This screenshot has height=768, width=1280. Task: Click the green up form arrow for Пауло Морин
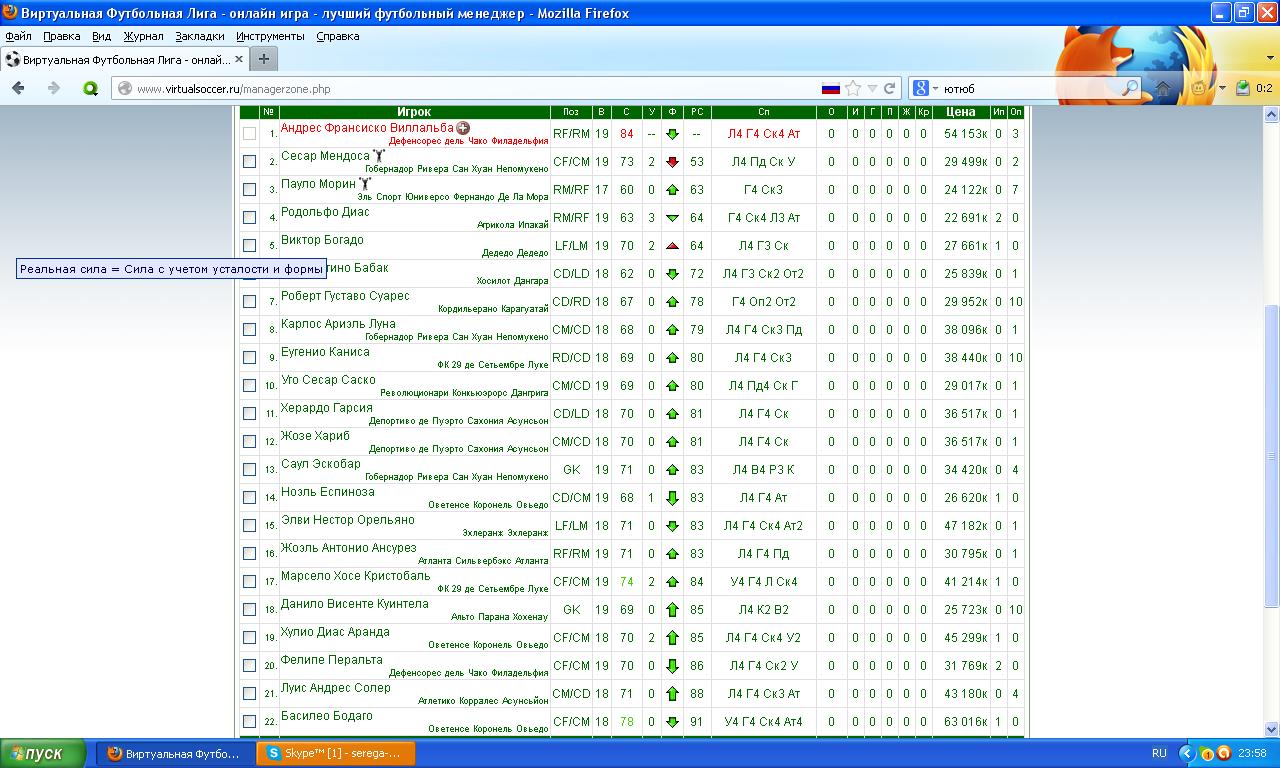pyautogui.click(x=672, y=190)
